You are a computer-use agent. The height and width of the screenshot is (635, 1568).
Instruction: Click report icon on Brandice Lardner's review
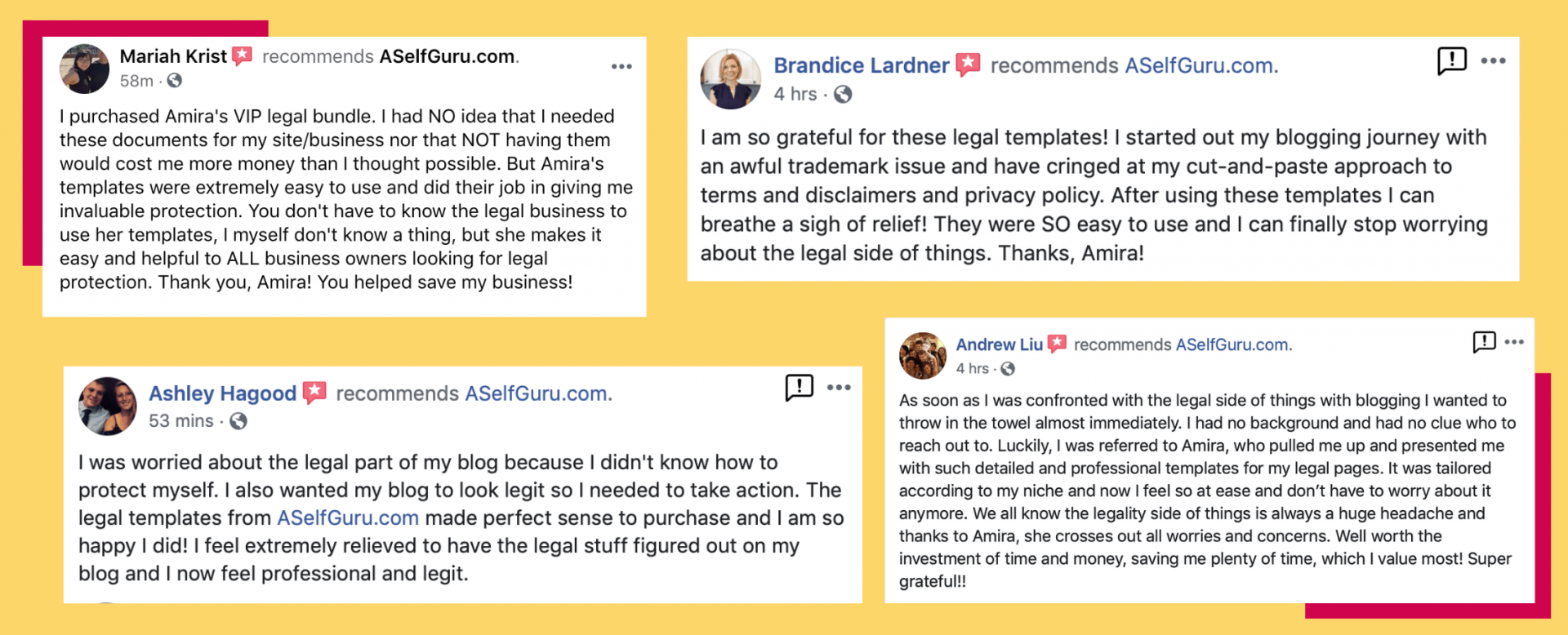(x=1451, y=60)
